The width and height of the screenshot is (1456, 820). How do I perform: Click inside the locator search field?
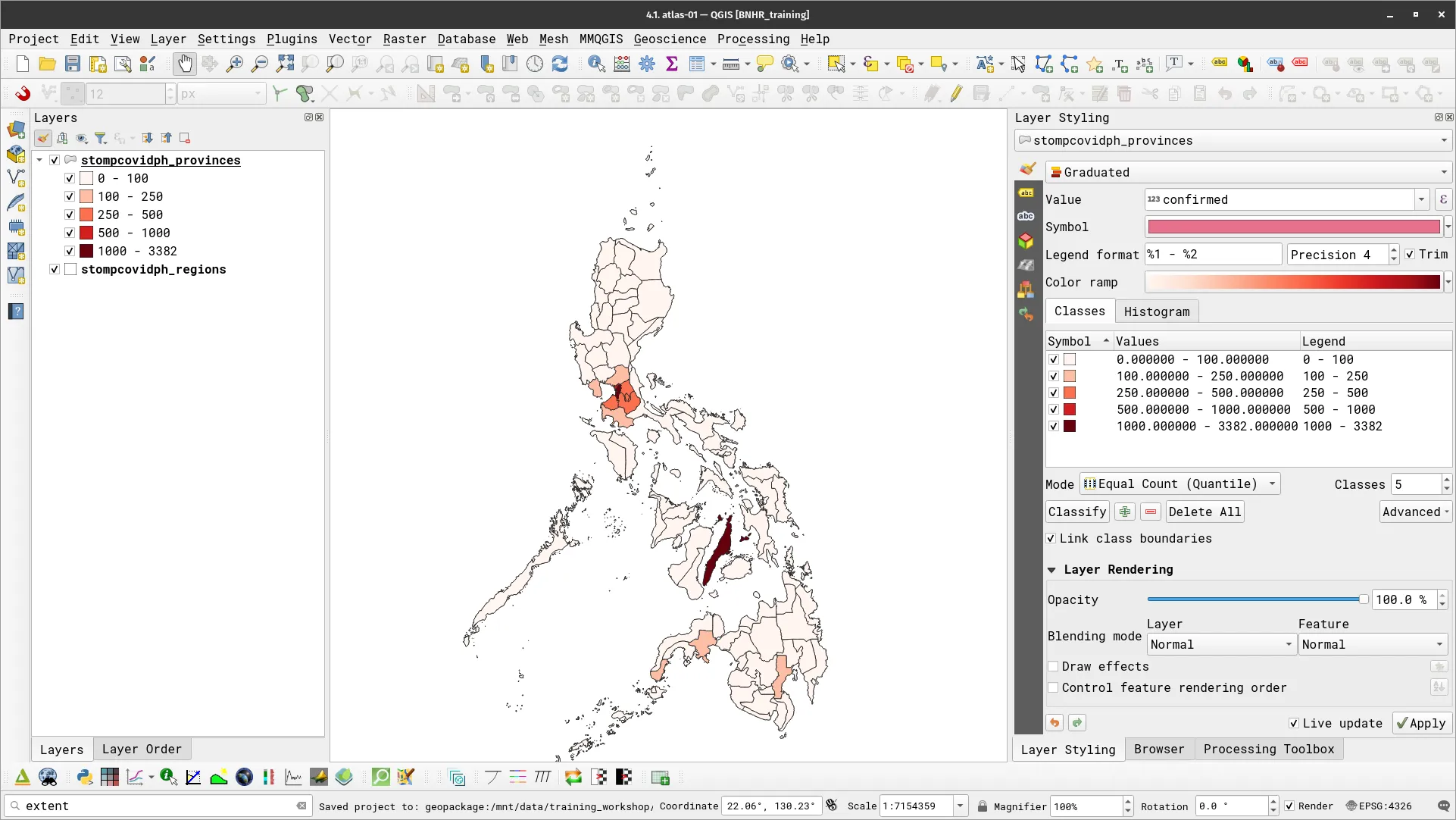pyautogui.click(x=152, y=806)
